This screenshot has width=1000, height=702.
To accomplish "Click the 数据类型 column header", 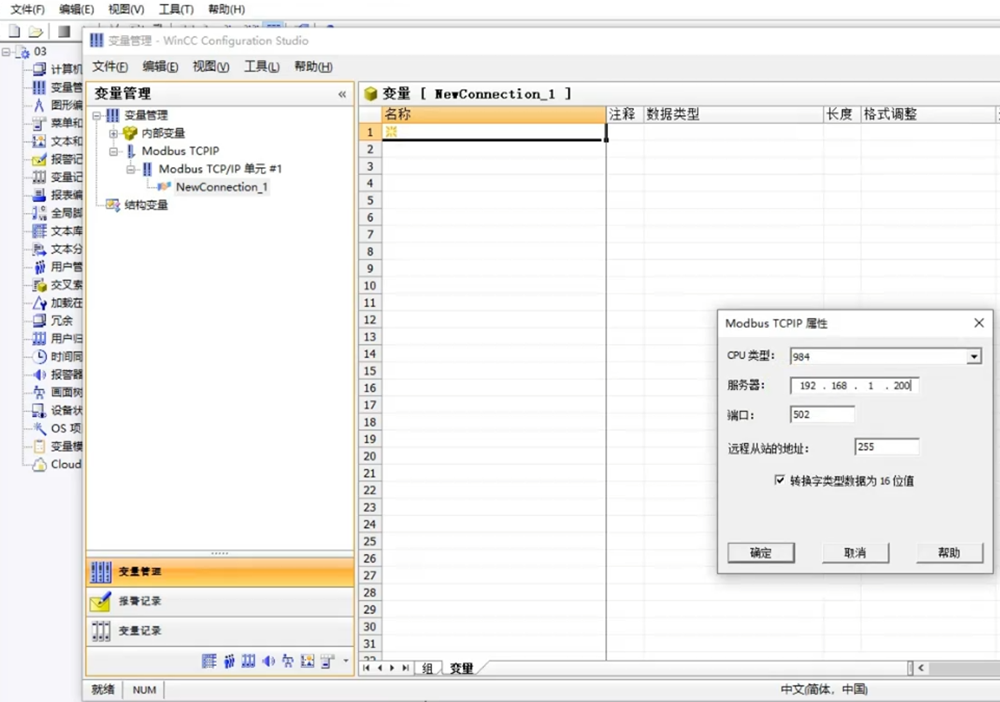I will click(733, 115).
